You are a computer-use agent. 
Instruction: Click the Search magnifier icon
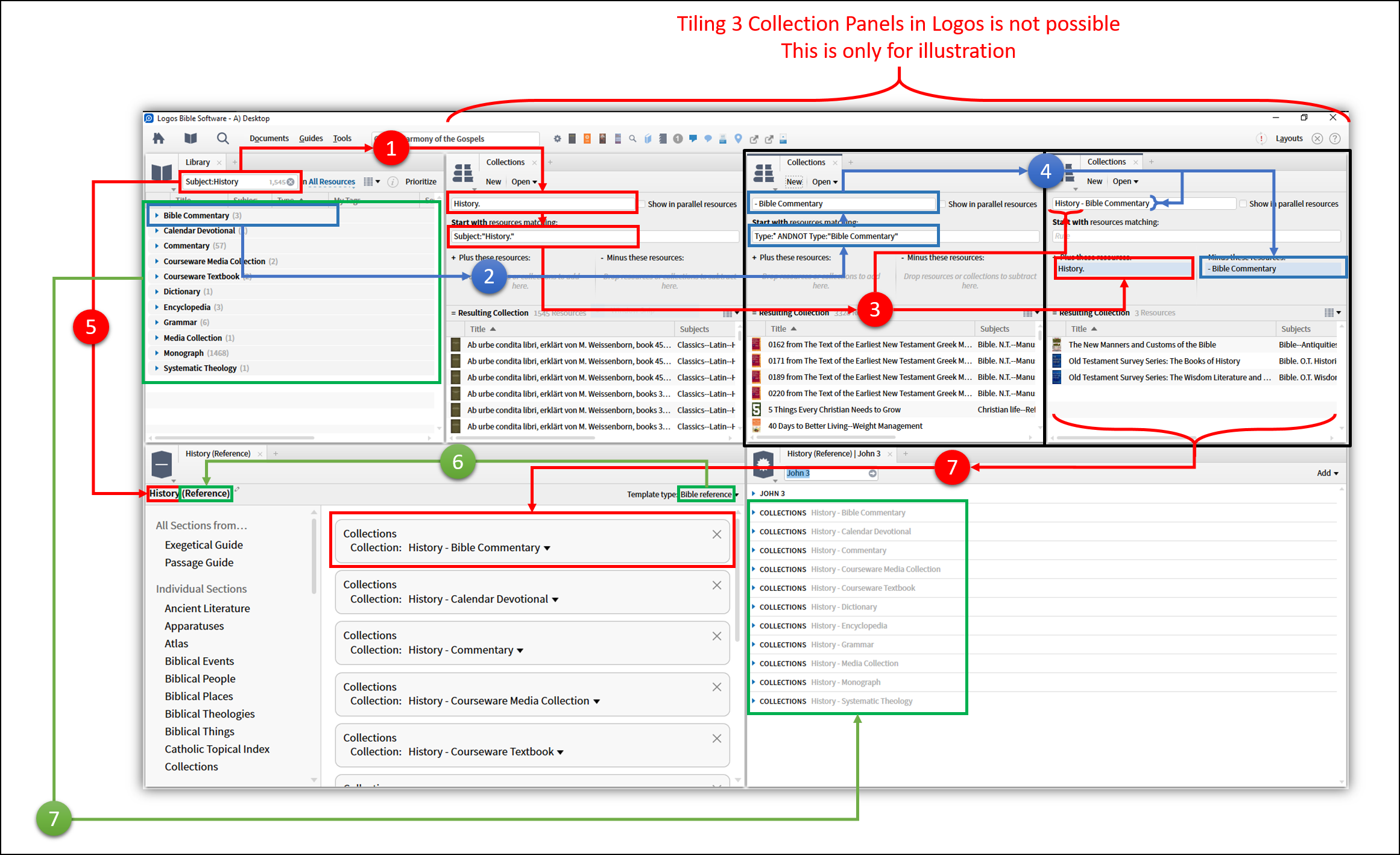[x=222, y=139]
